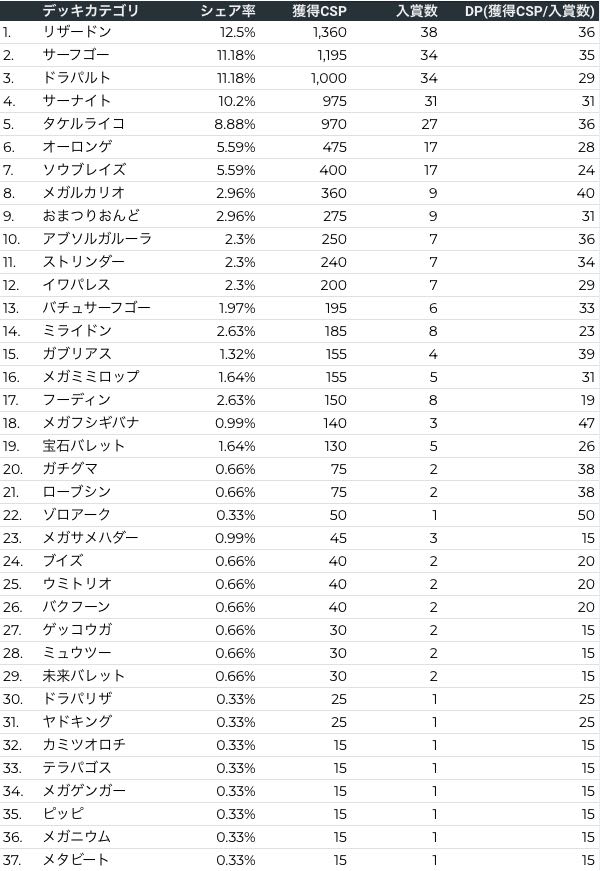Viewport: 600px width, 871px height.
Task: Click the デッキカテゴリ column header
Action: (91, 11)
